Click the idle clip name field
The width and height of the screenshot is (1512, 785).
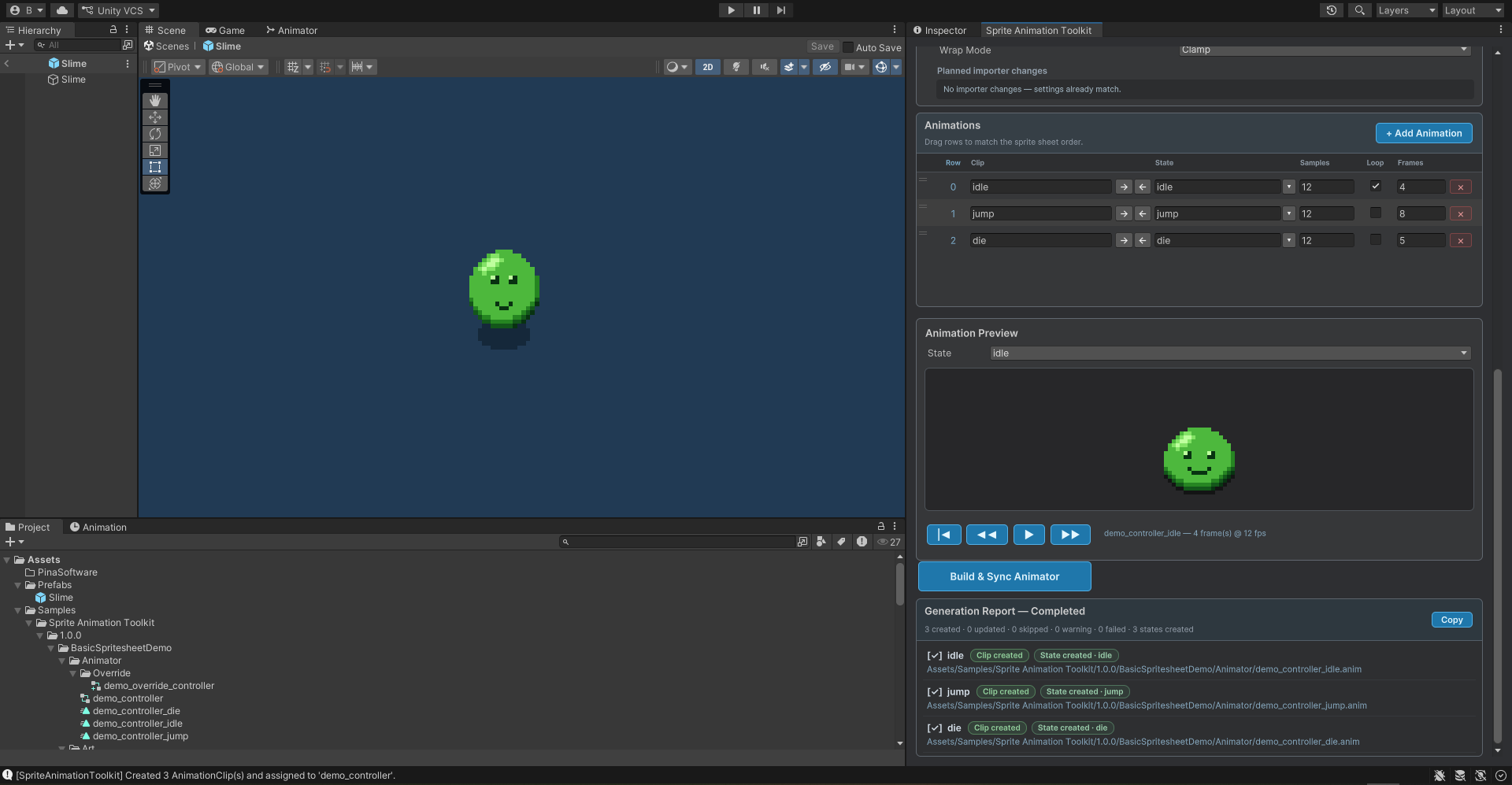tap(1040, 187)
